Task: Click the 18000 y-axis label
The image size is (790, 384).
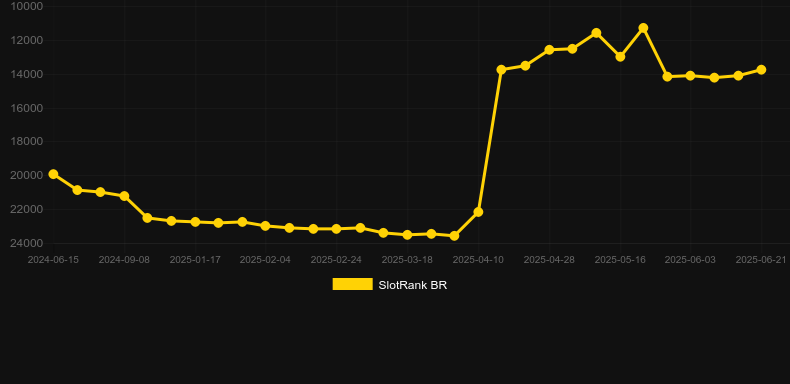Action: [26, 142]
